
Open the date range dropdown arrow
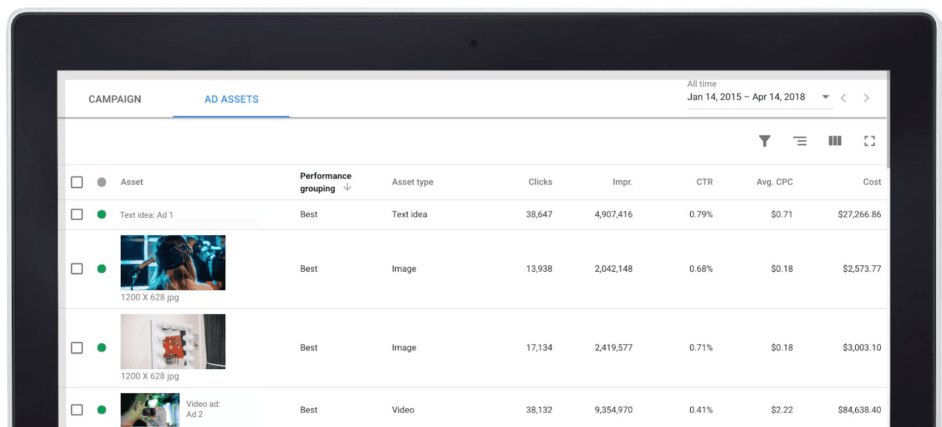(x=825, y=97)
